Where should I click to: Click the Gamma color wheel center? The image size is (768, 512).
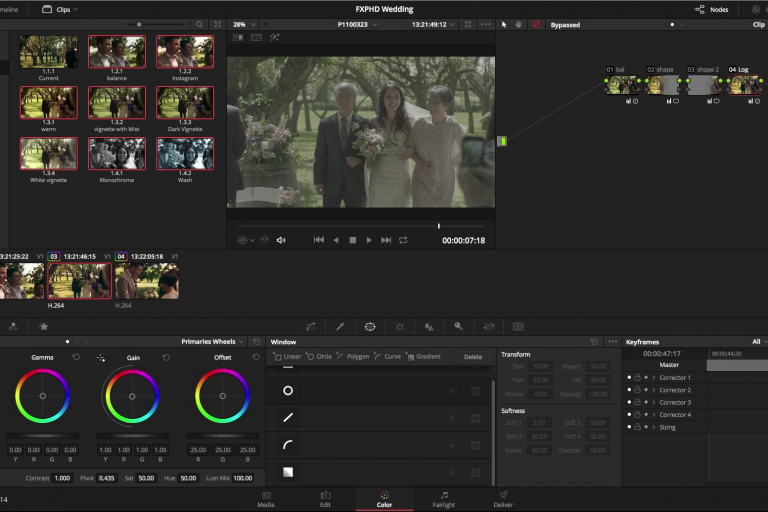click(x=43, y=396)
